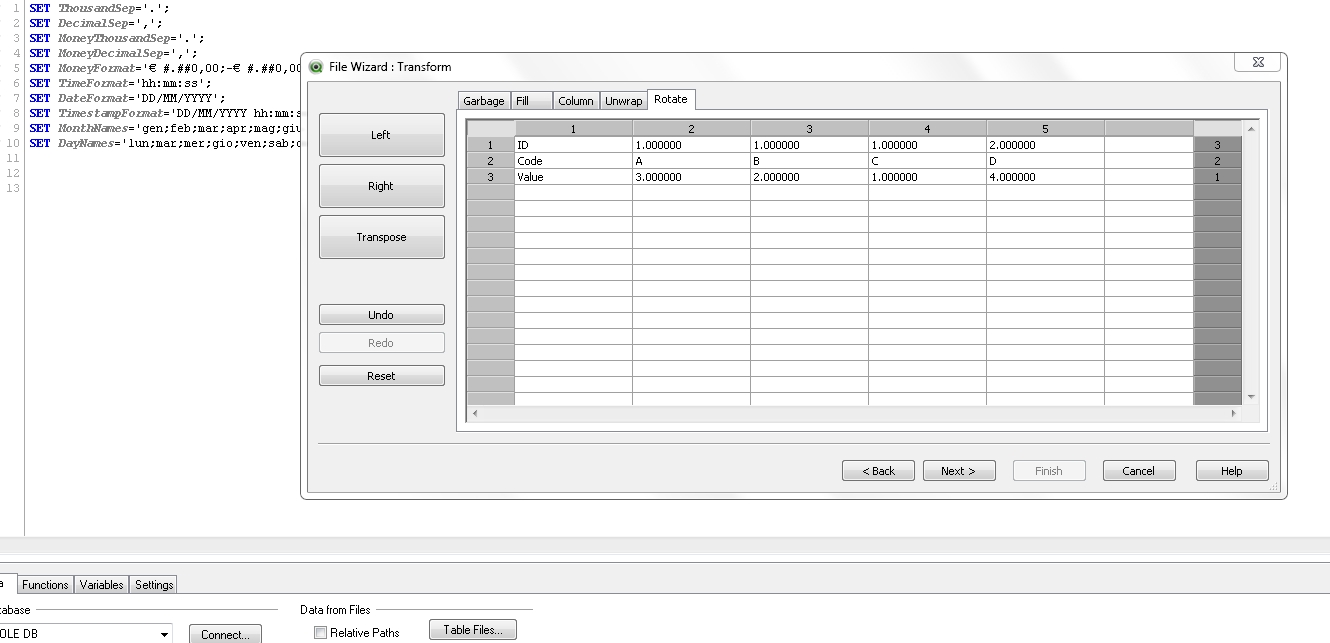
Task: Select the 'Code' cell in the table
Action: (x=573, y=161)
